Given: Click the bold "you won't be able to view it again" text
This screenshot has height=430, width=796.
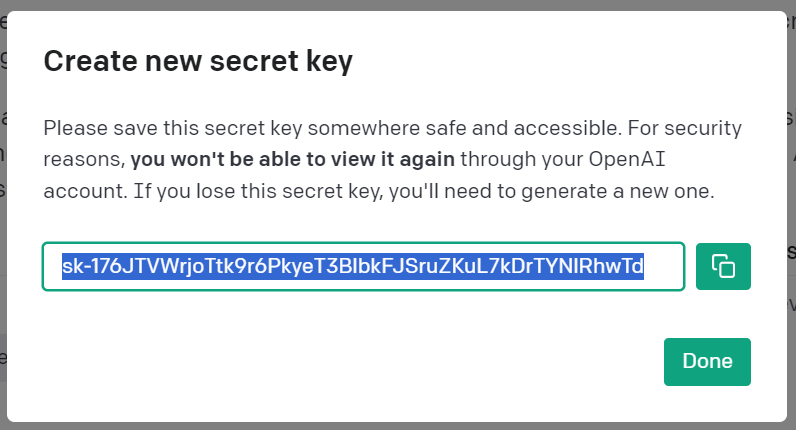Looking at the screenshot, I should [x=293, y=159].
